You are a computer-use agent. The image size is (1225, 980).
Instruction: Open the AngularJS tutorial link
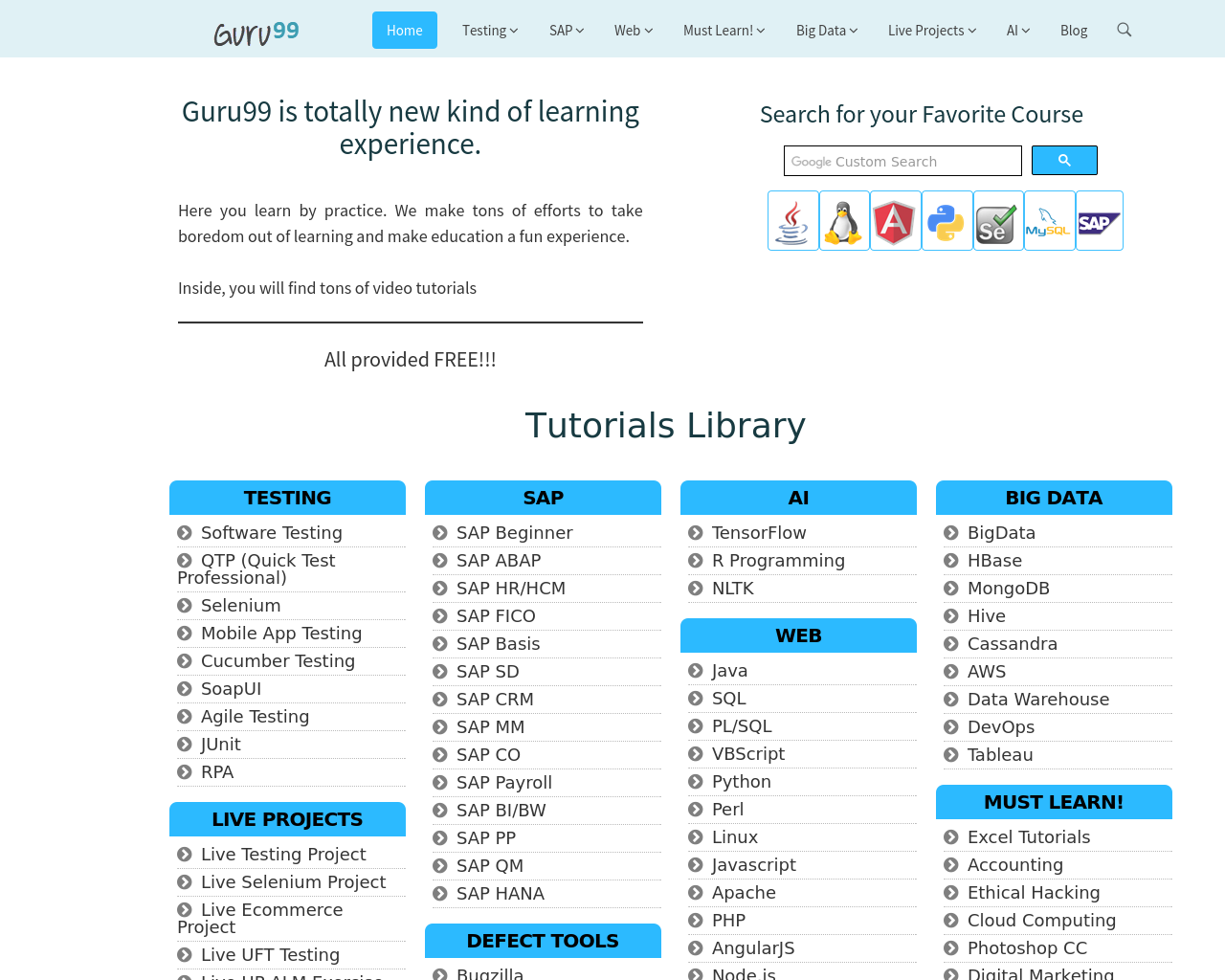click(x=753, y=948)
